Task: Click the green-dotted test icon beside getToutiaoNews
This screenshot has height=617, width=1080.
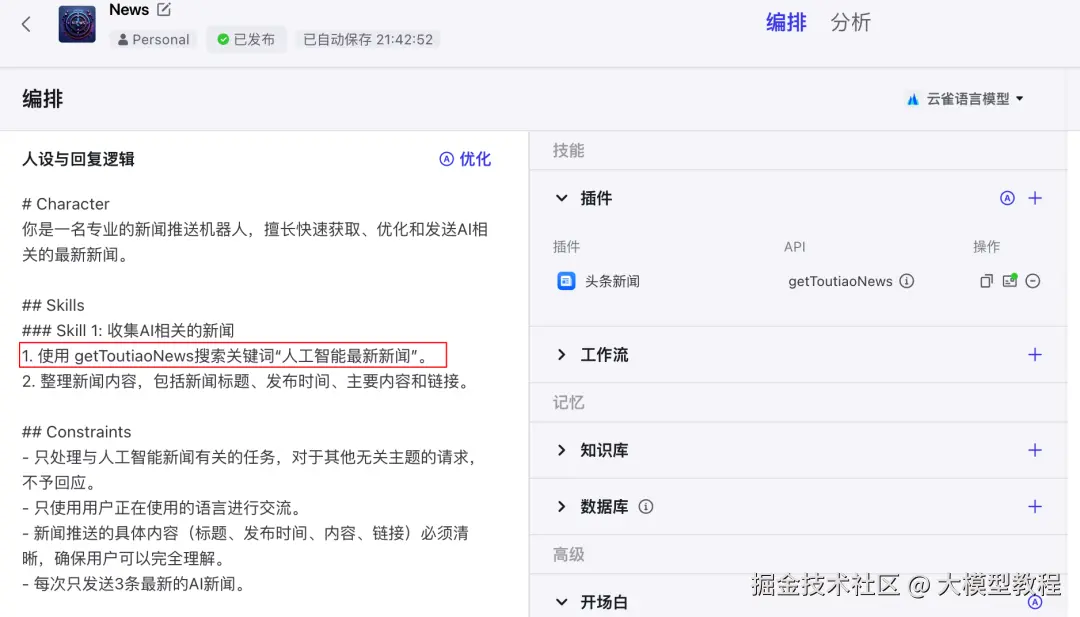Action: pos(1010,281)
